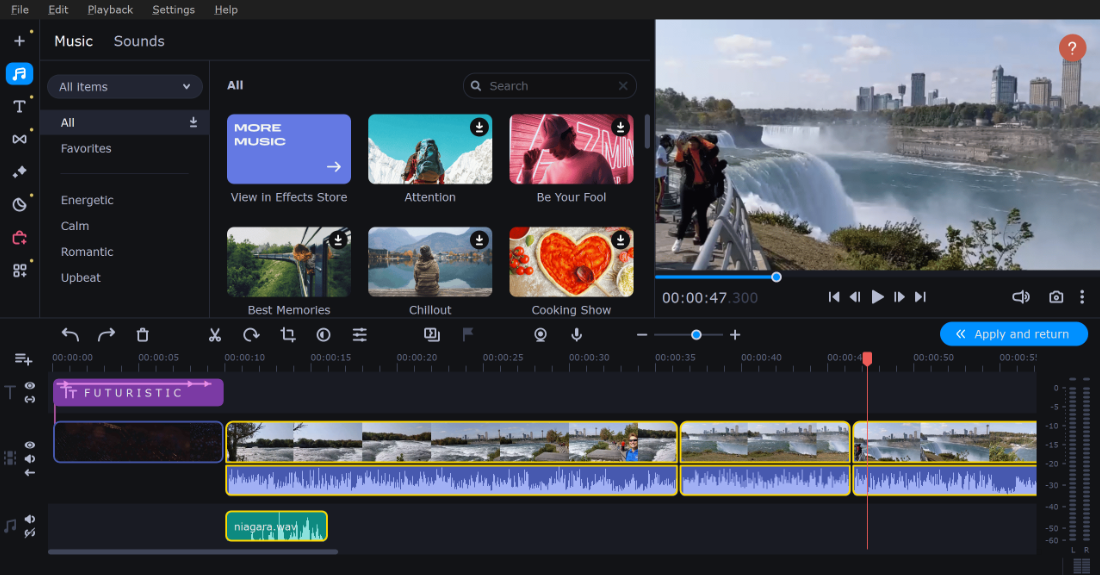1100x575 pixels.
Task: Open the Help menu
Action: pyautogui.click(x=226, y=10)
